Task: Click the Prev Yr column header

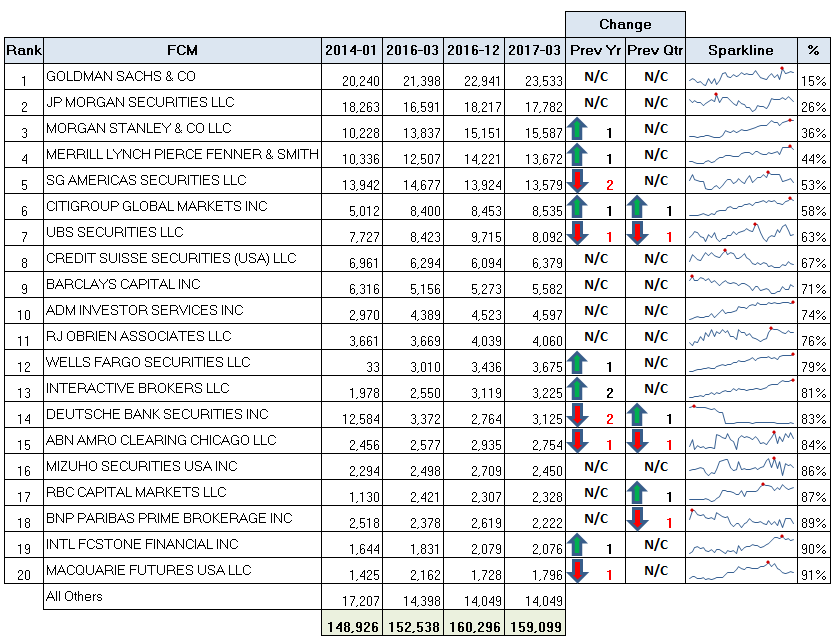Action: 596,50
